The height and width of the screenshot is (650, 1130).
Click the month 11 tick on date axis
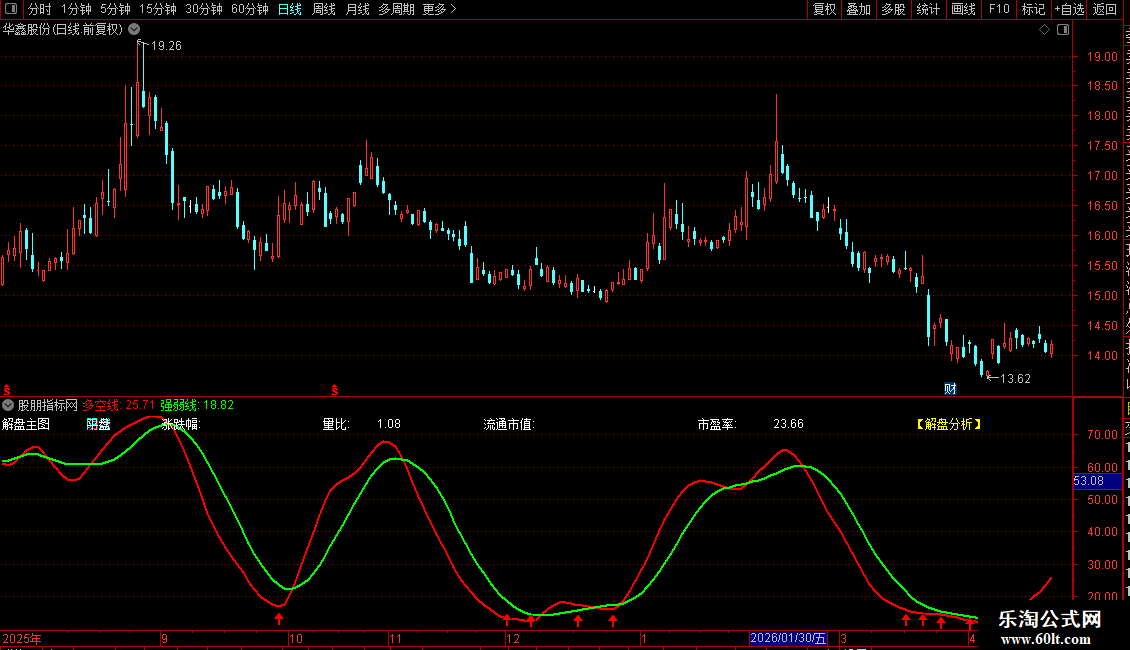coord(395,639)
